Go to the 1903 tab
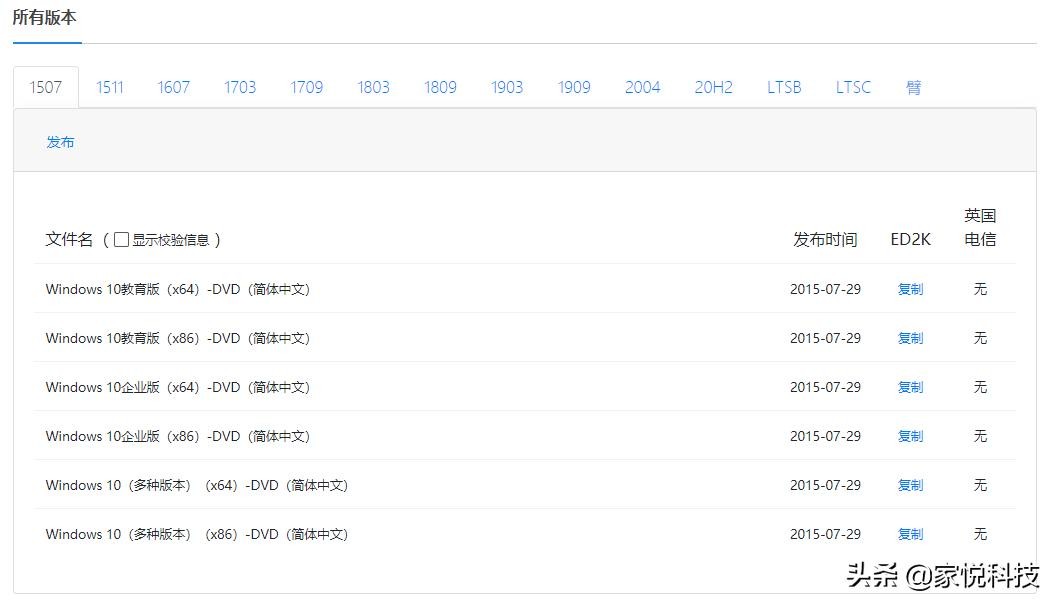Screen dimensions: 1058x607 pyautogui.click(x=507, y=87)
